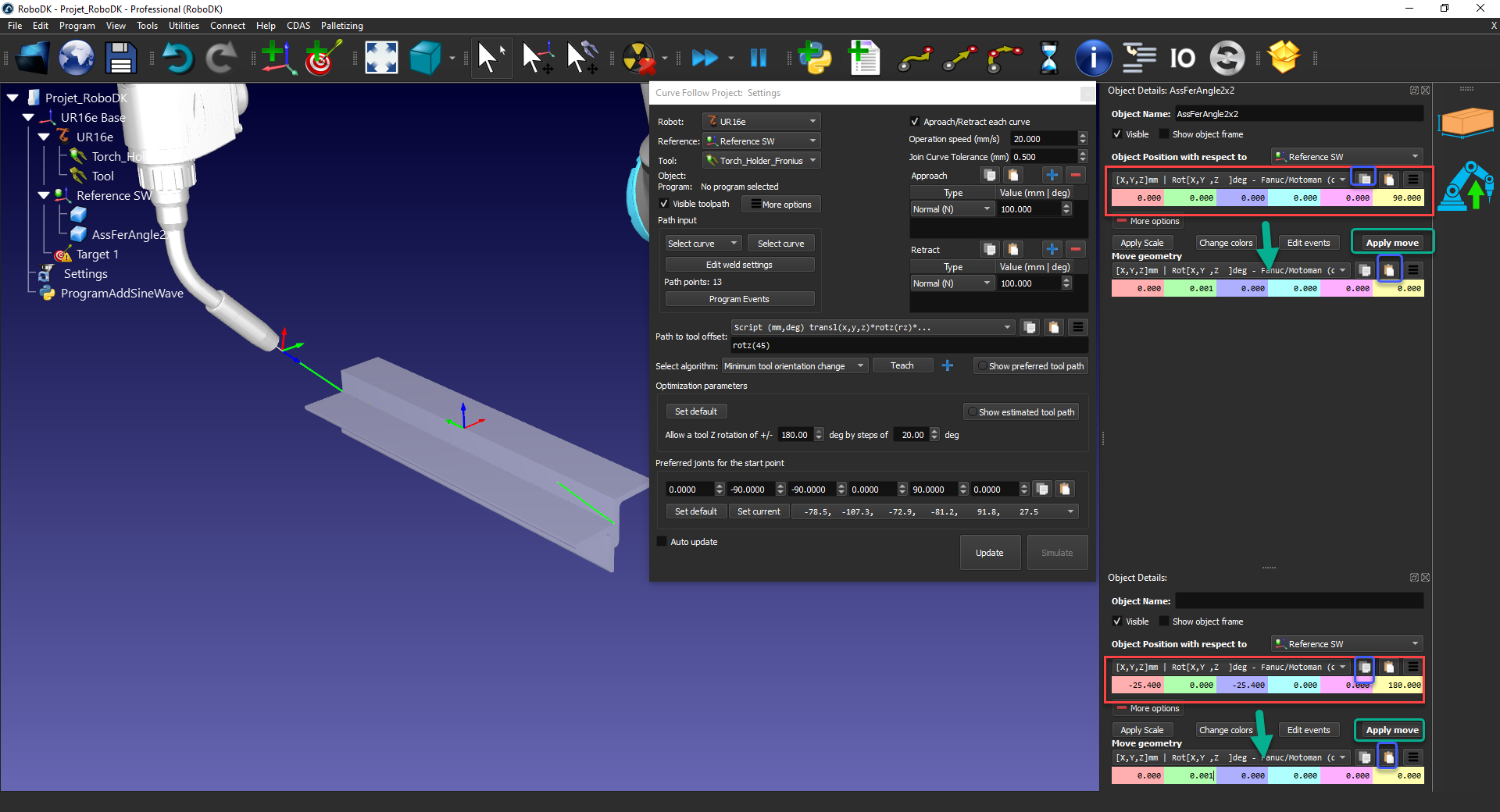The height and width of the screenshot is (812, 1500).
Task: Click Apply move in upper Object Details
Action: click(x=1392, y=243)
